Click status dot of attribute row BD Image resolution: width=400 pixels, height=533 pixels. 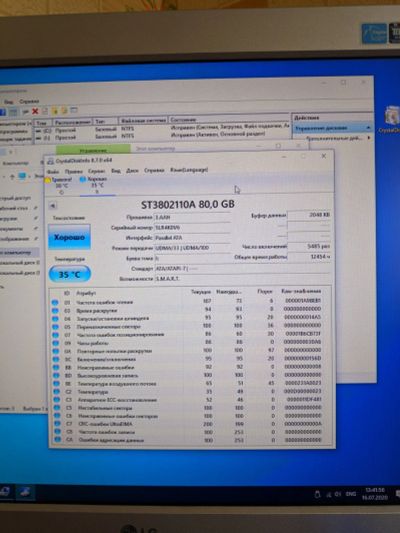click(56, 375)
